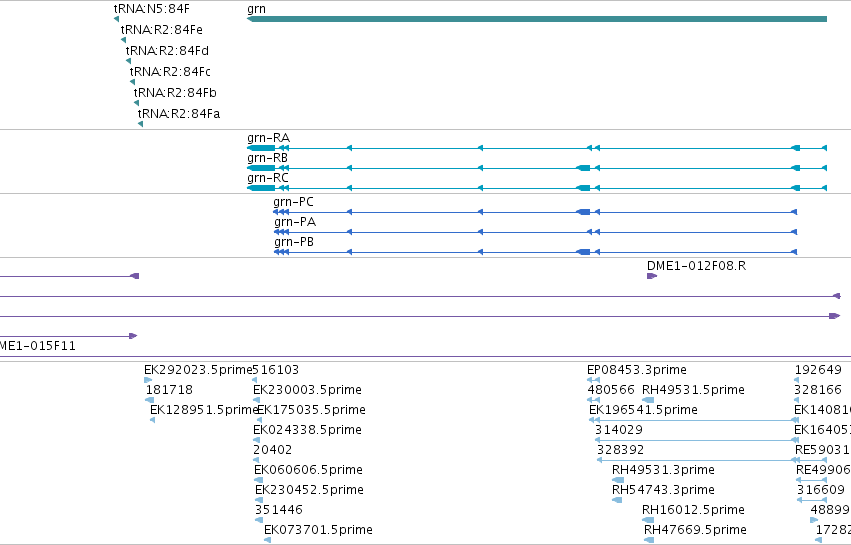Select the 181718 EST label
This screenshot has height=545, width=851.
(x=169, y=390)
